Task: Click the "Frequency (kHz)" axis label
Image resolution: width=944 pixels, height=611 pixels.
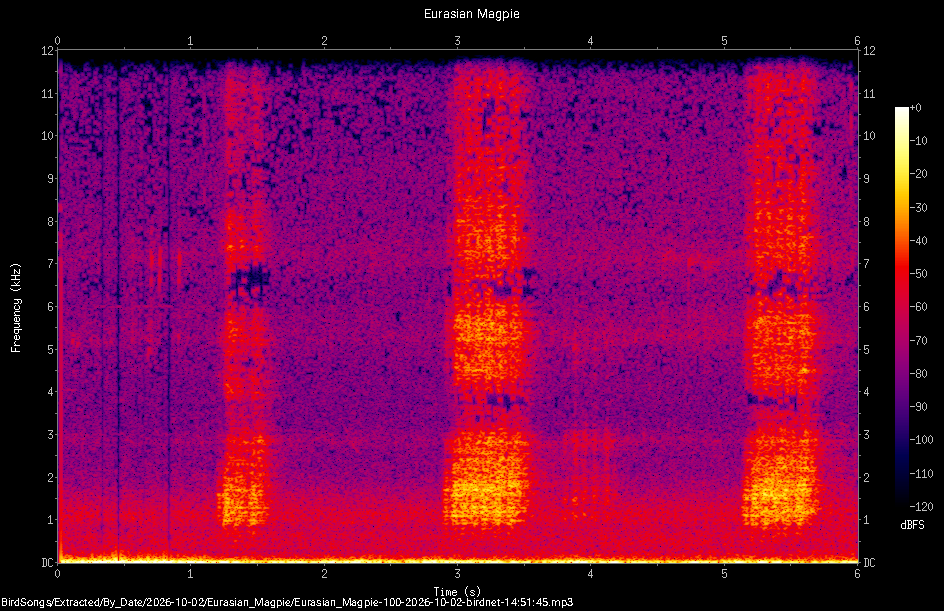Action: [16, 308]
